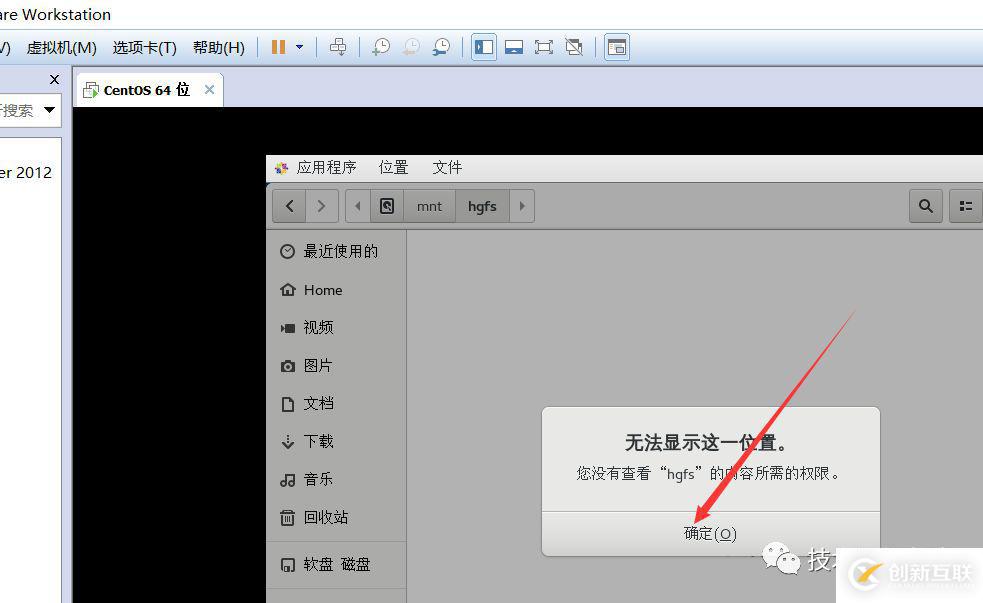Close the library side panel
983x603 pixels.
pos(55,80)
